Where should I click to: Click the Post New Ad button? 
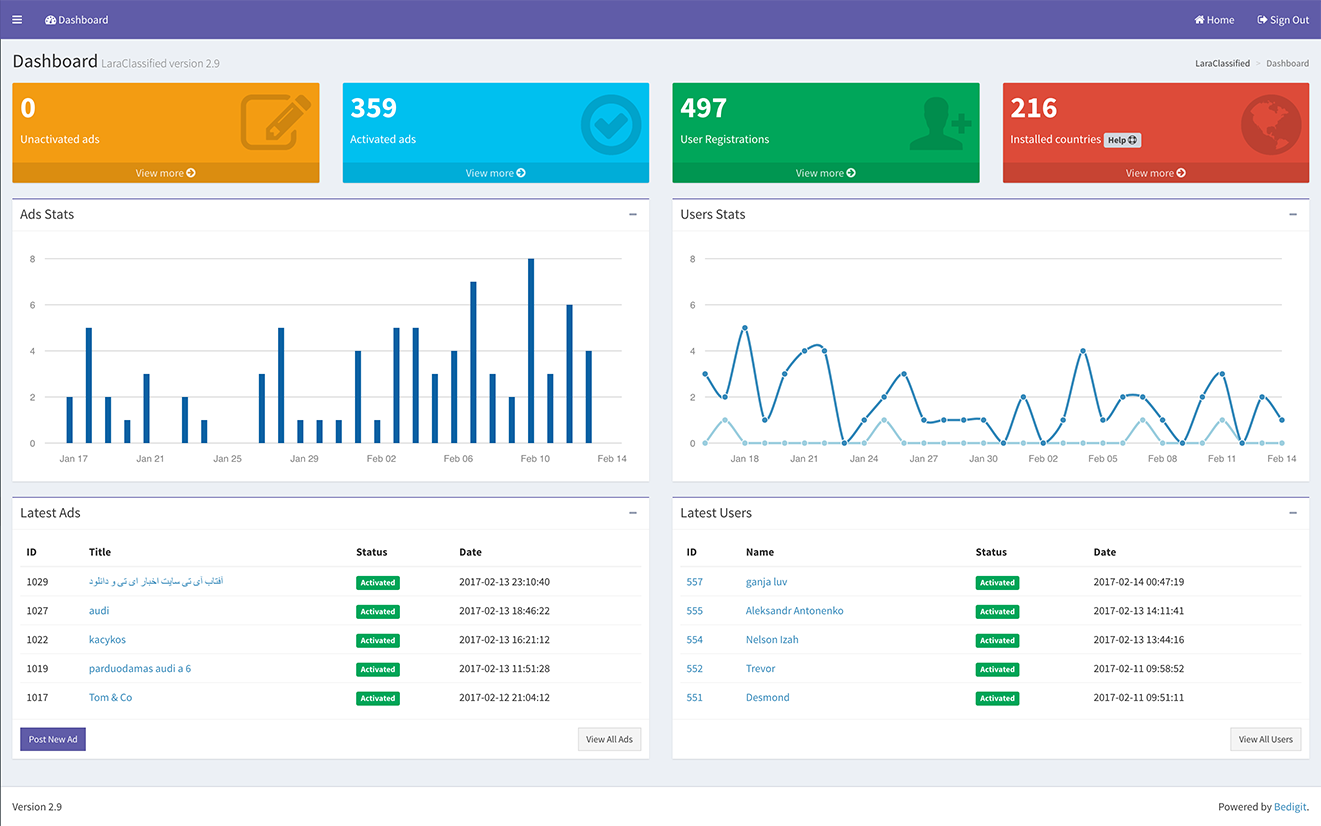point(53,739)
